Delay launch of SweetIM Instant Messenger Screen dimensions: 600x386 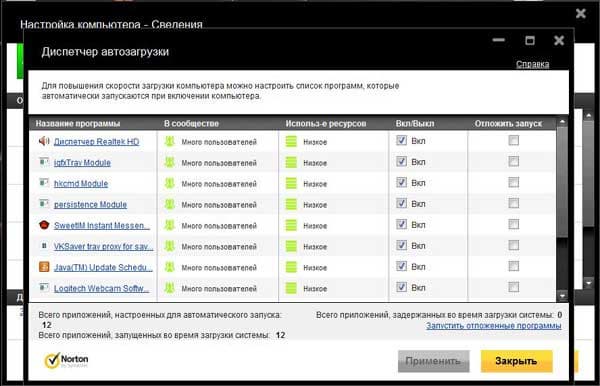tap(514, 224)
